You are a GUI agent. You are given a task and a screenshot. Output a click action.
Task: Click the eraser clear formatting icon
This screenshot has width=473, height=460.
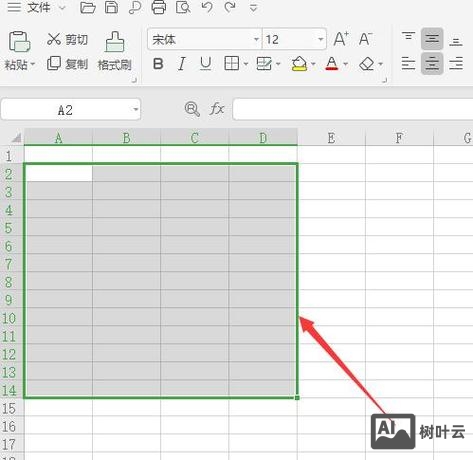coord(367,64)
